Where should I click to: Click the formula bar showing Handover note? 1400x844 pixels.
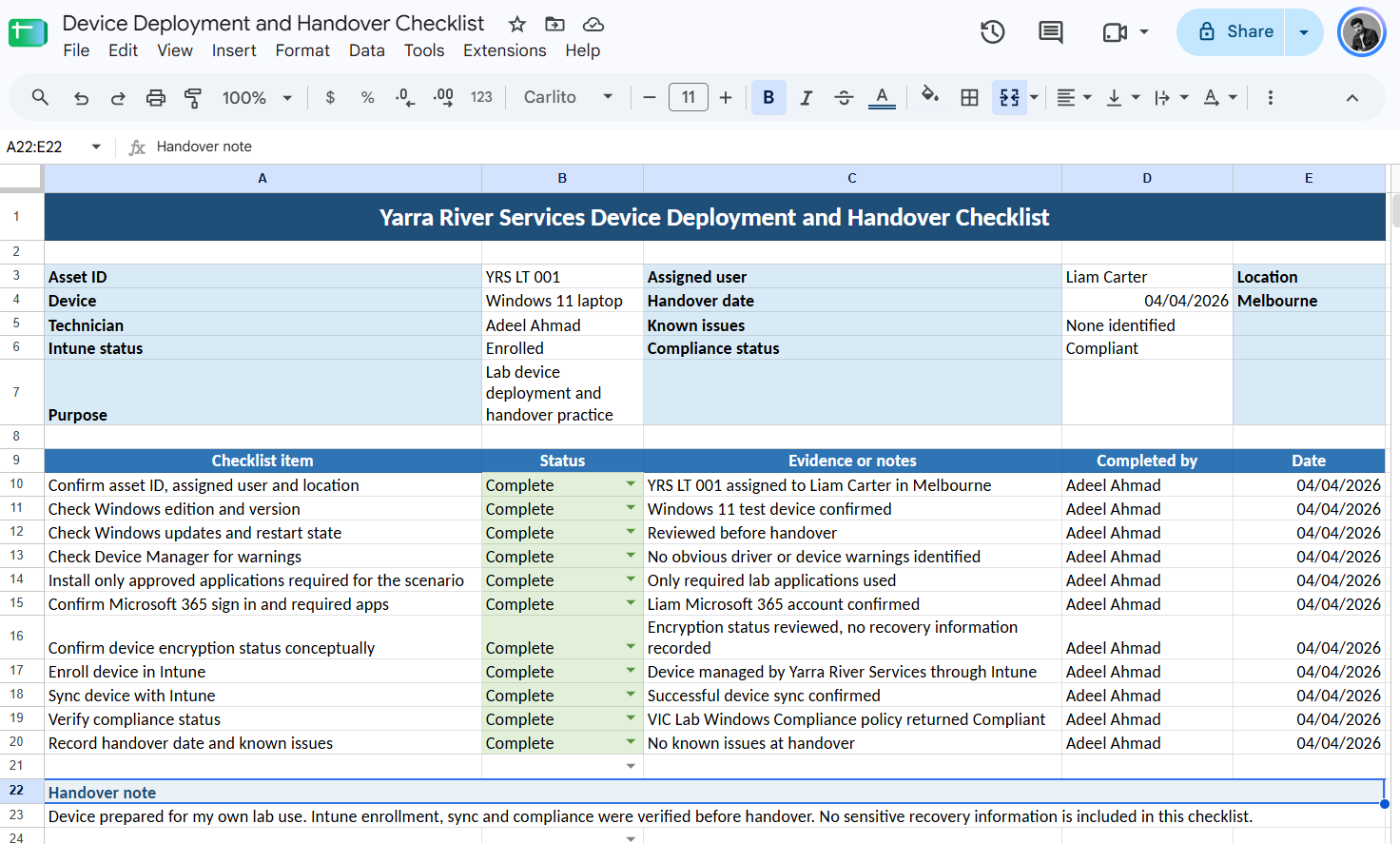(770, 147)
